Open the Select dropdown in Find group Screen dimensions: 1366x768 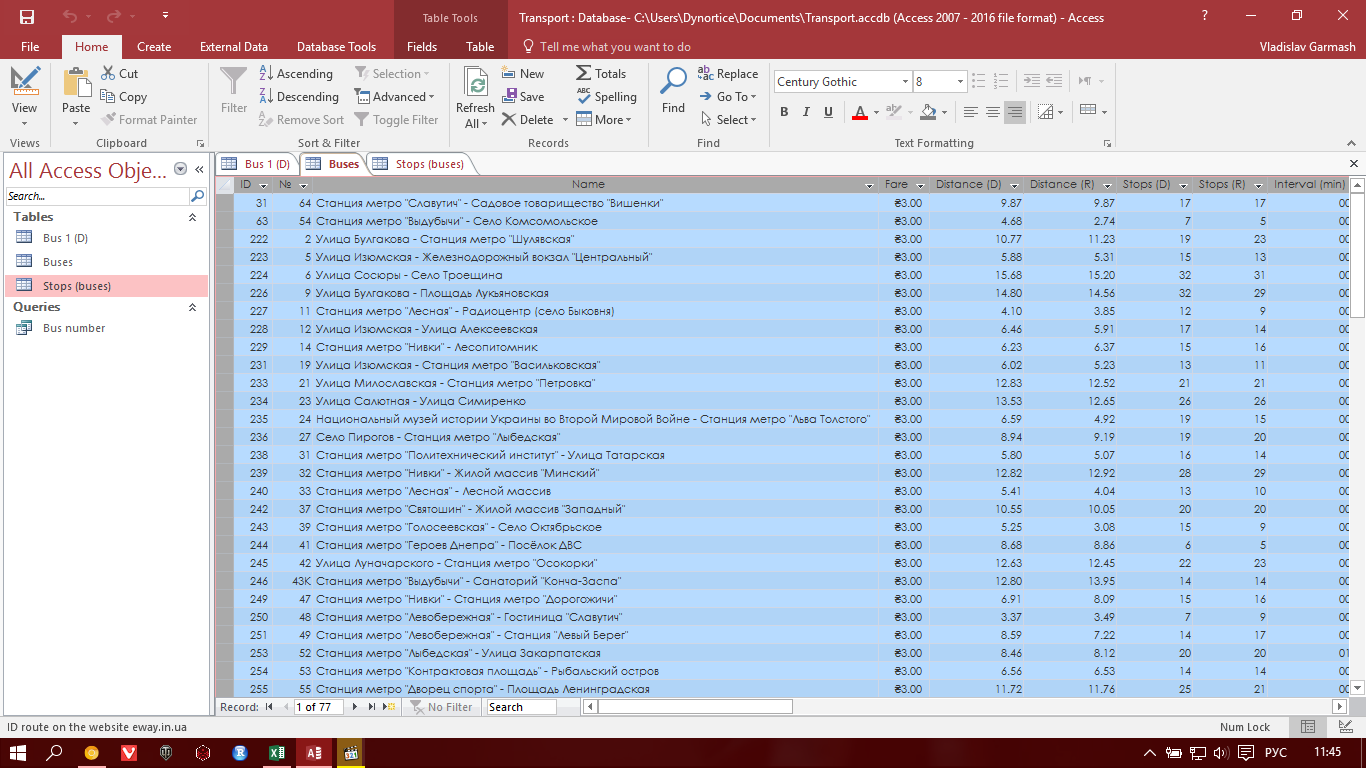coord(728,120)
